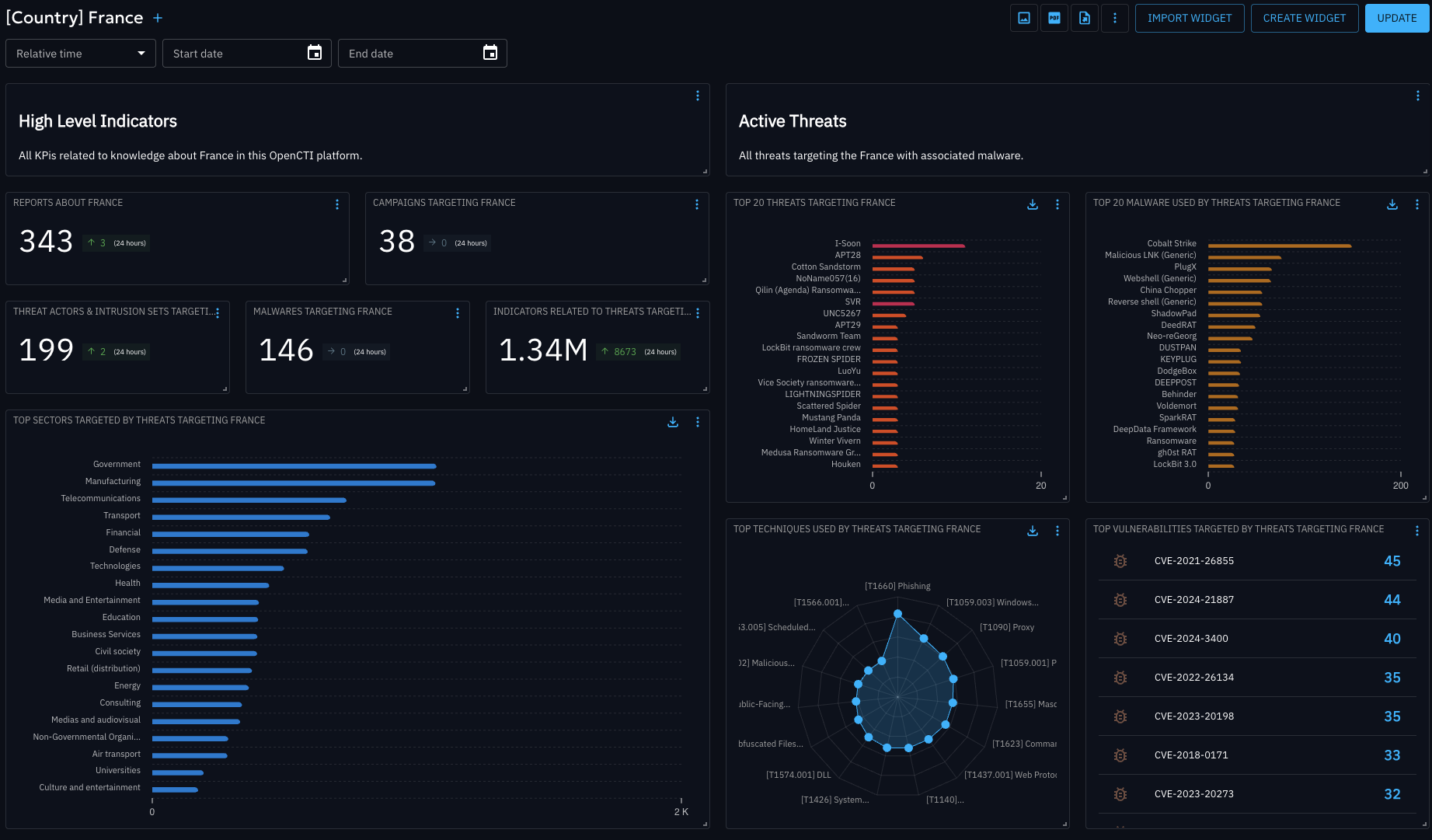Image resolution: width=1432 pixels, height=840 pixels.
Task: Click the IMPORT WIDGET button
Action: pyautogui.click(x=1190, y=18)
